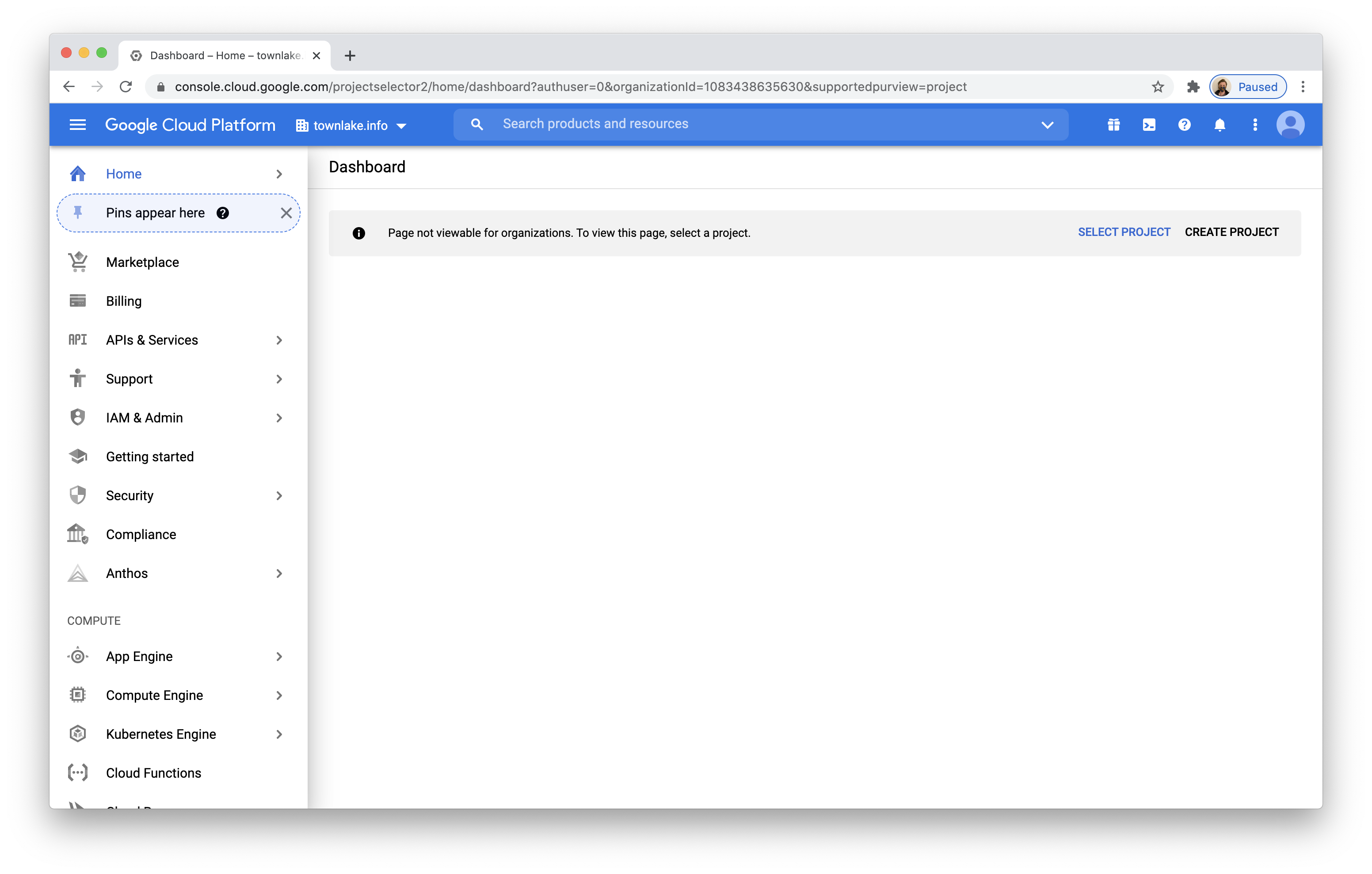This screenshot has height=874, width=1372.
Task: Click the CREATE PROJECT button
Action: (x=1231, y=232)
